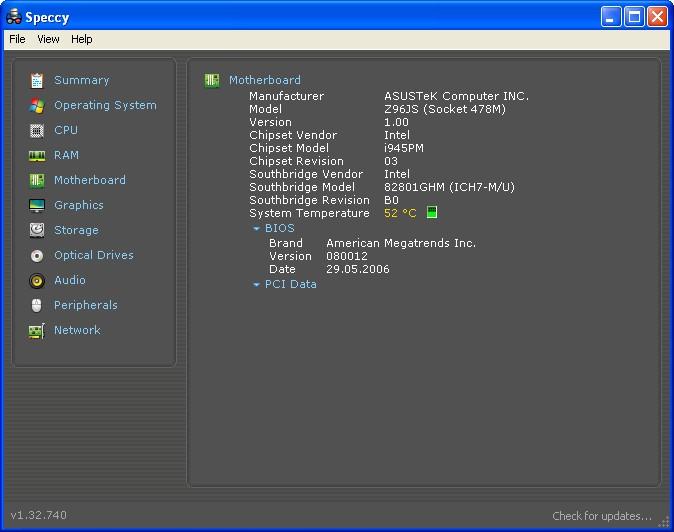The height and width of the screenshot is (532, 674).
Task: Select the Z96JS (Socket 478M) model value
Action: pos(445,109)
